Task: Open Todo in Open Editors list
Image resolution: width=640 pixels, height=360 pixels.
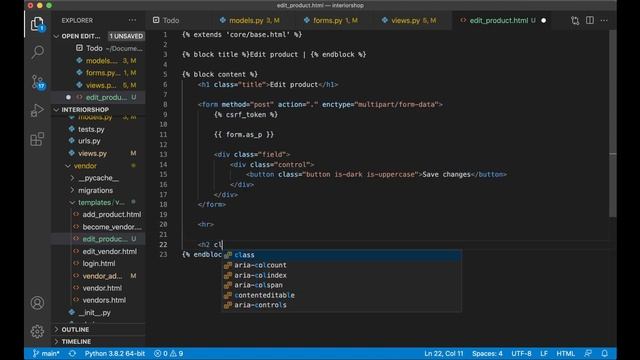Action: click(x=98, y=48)
